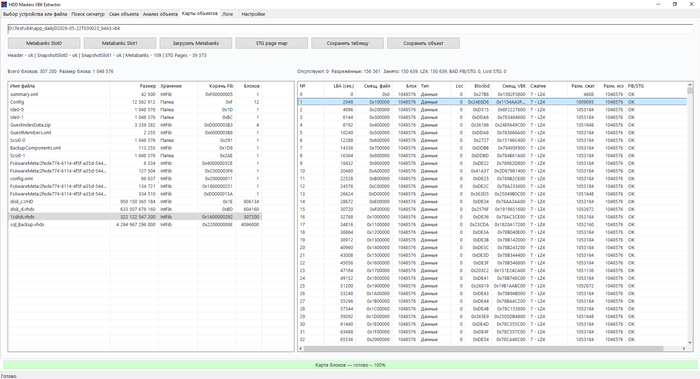Go to the 'Анализ объекта' tab
Screen dimensions: 700x379
click(x=160, y=14)
